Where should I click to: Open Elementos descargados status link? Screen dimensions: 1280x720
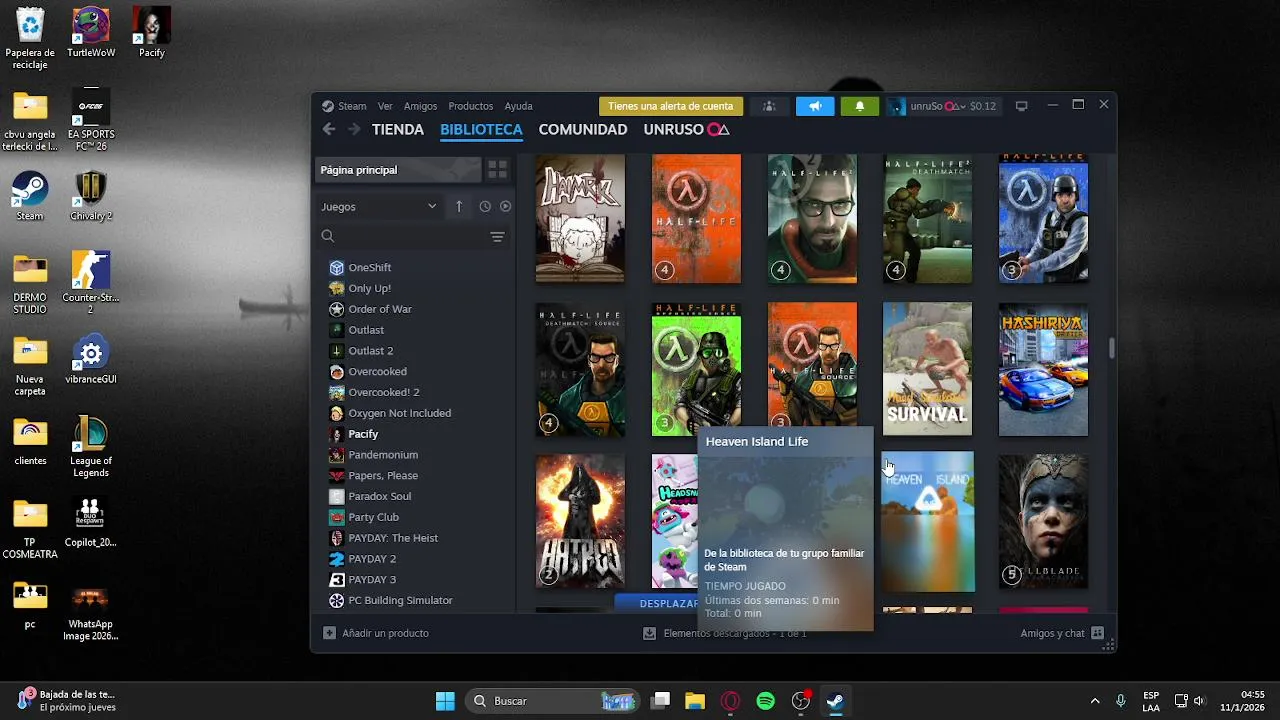(735, 633)
